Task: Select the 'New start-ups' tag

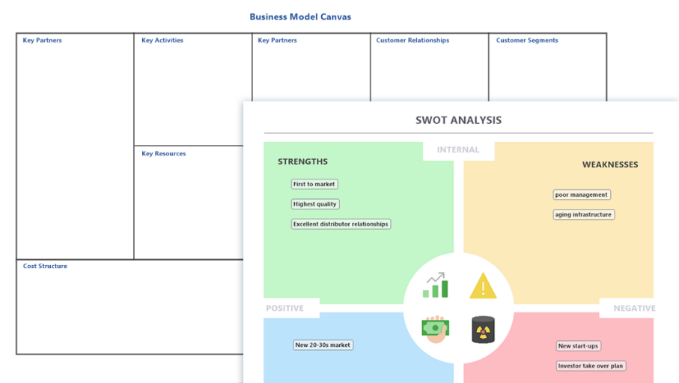Action: (578, 346)
